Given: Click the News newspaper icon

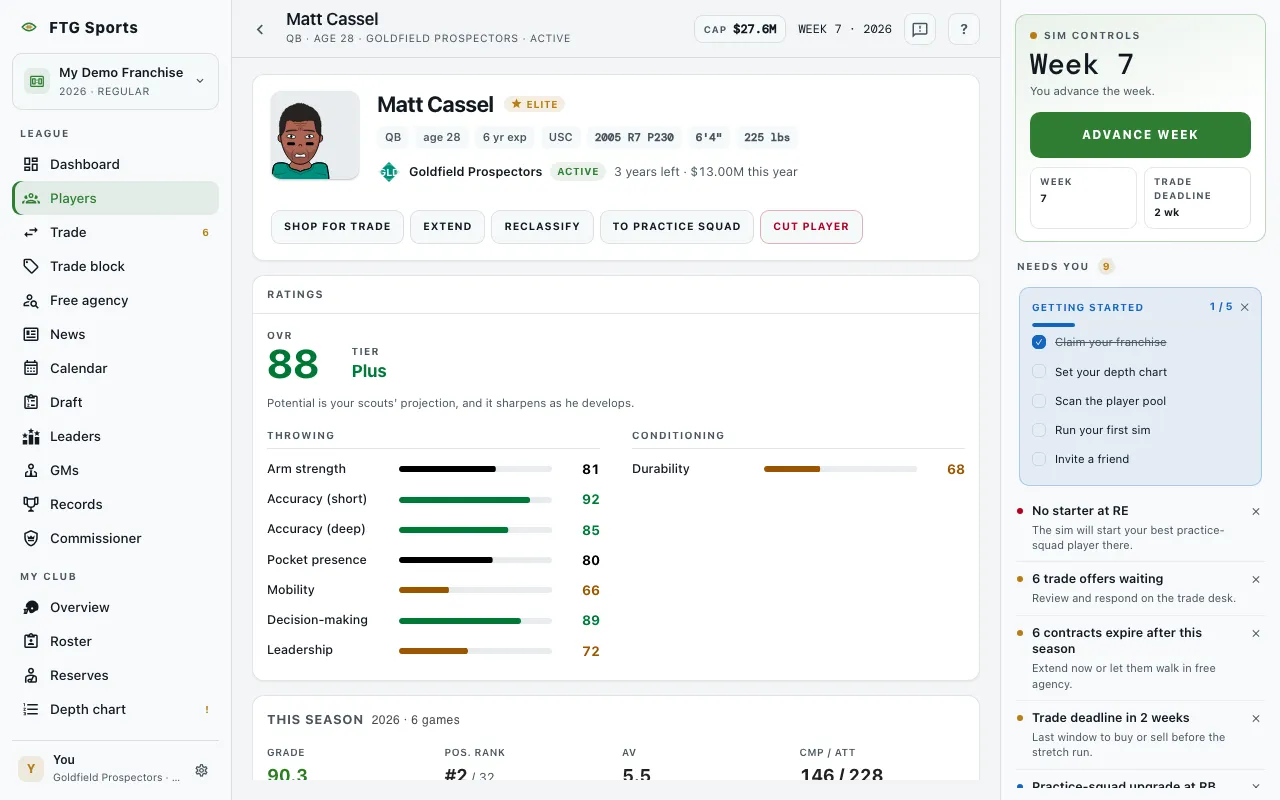Looking at the screenshot, I should pyautogui.click(x=31, y=334).
